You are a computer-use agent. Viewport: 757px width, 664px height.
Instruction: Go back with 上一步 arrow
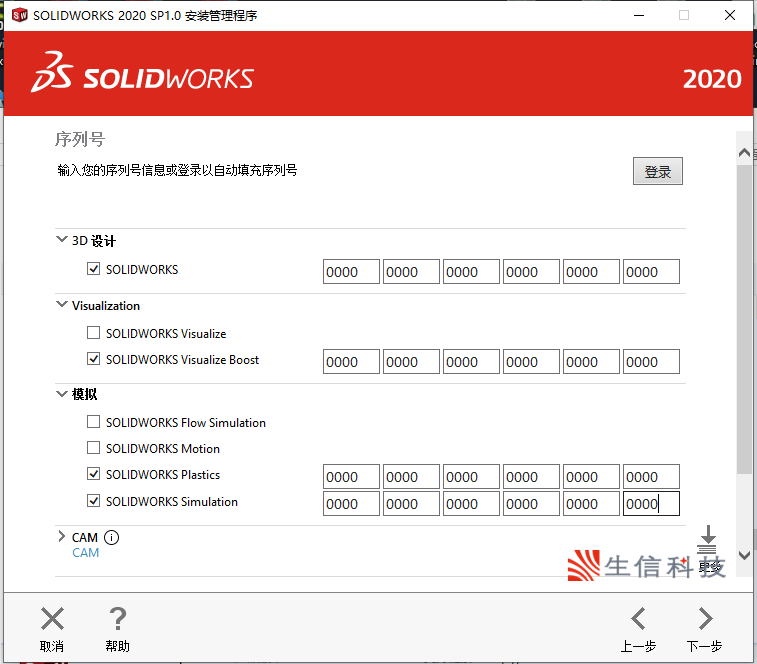(638, 619)
